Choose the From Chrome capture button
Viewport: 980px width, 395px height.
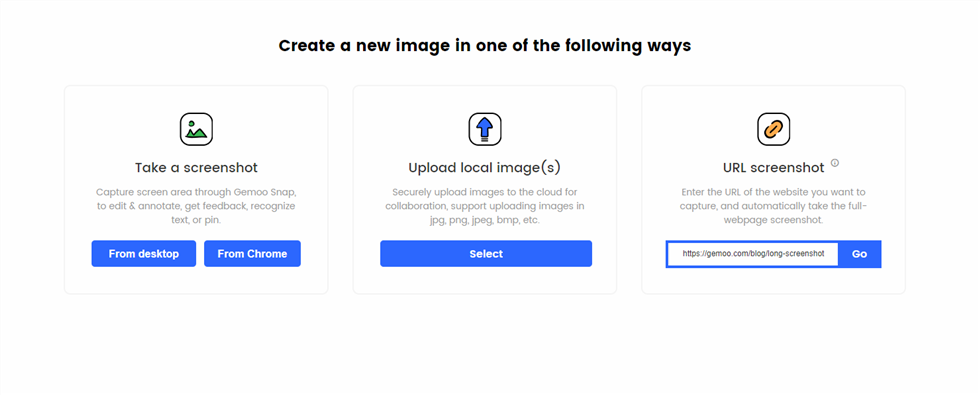coord(252,254)
